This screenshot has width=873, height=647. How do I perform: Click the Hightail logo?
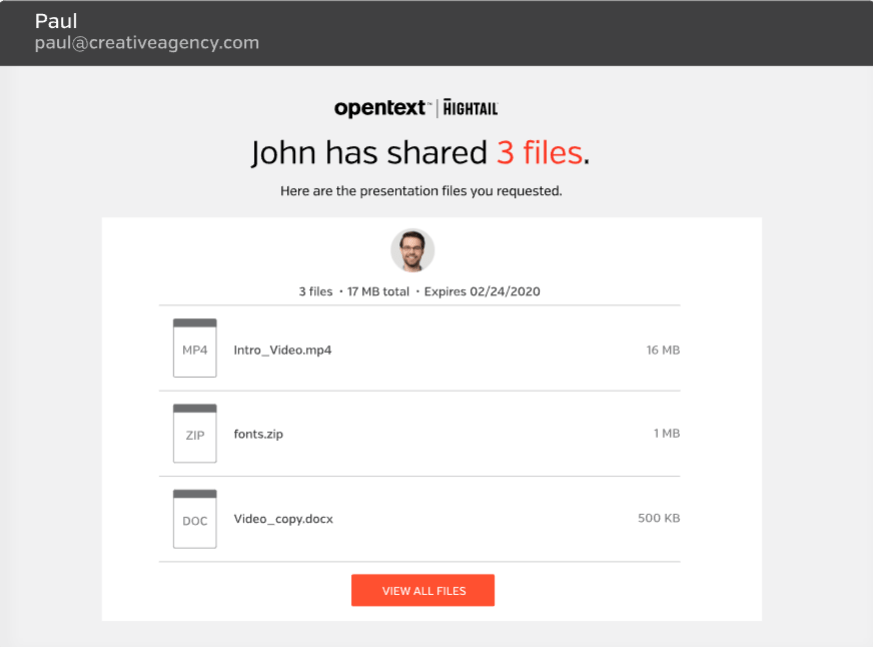pyautogui.click(x=470, y=107)
